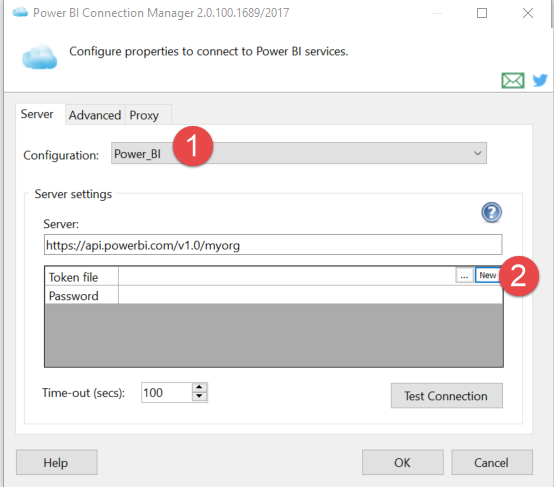Increase time-out with the up arrow
Viewport: 554px width, 487px height.
(x=199, y=388)
